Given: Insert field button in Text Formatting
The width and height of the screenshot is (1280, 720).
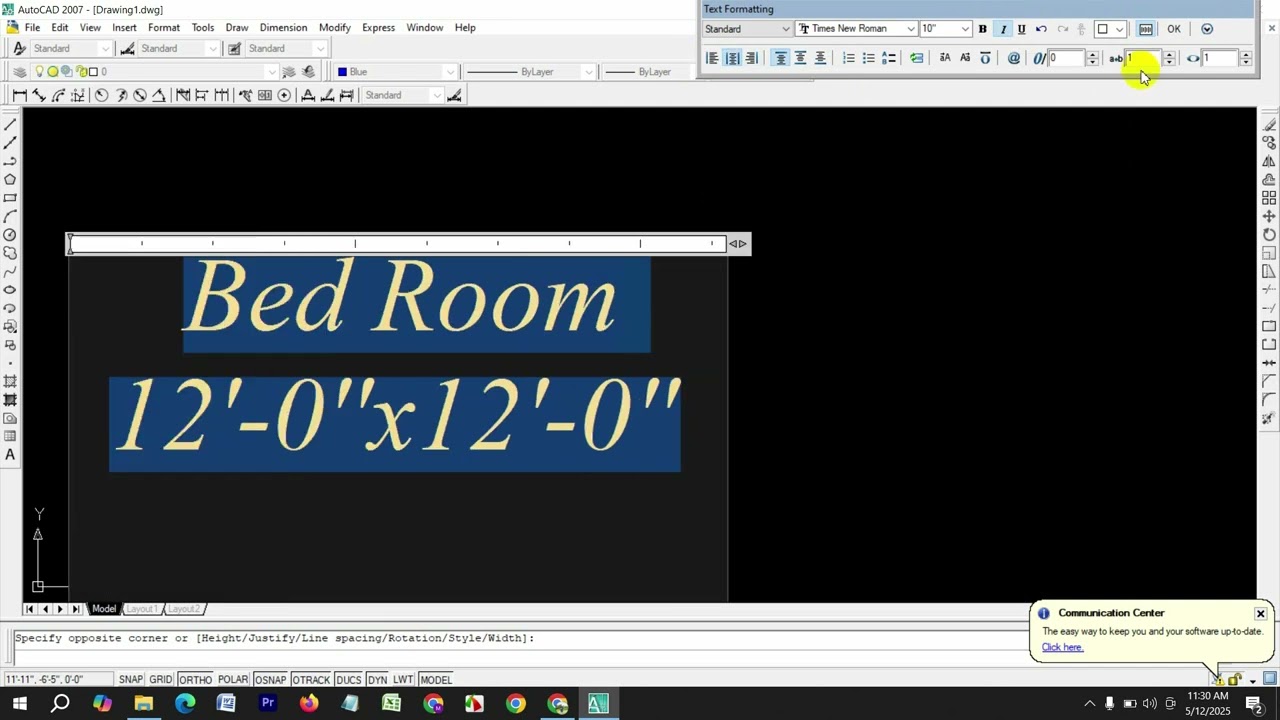Looking at the screenshot, I should pyautogui.click(x=917, y=58).
